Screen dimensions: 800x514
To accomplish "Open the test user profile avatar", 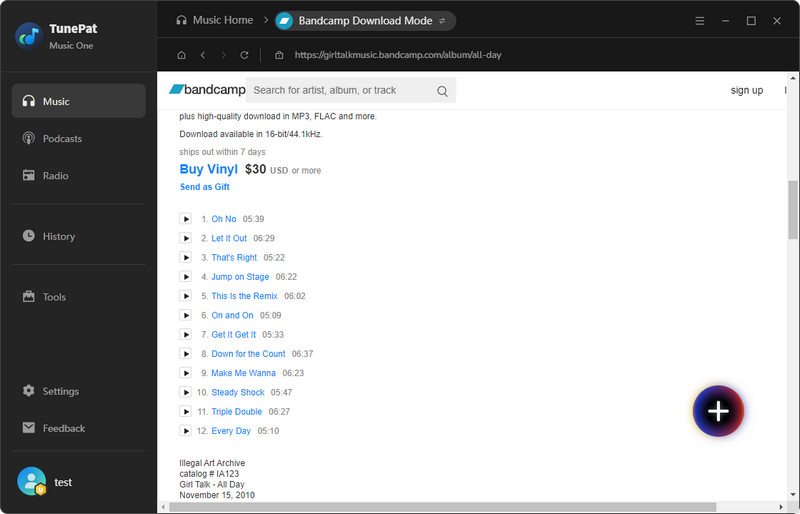I will [32, 482].
